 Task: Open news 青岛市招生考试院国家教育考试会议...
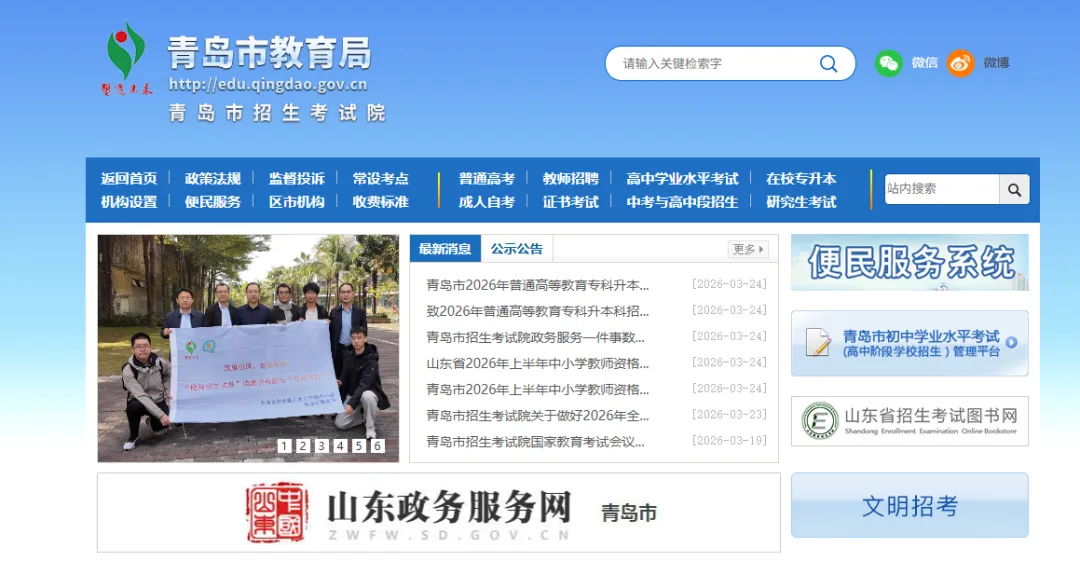point(535,442)
